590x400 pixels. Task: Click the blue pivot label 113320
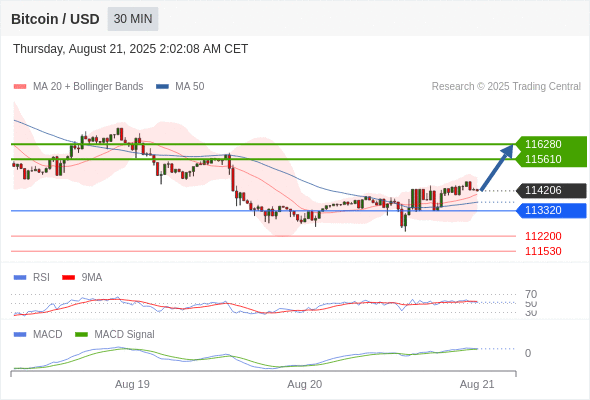click(x=552, y=210)
